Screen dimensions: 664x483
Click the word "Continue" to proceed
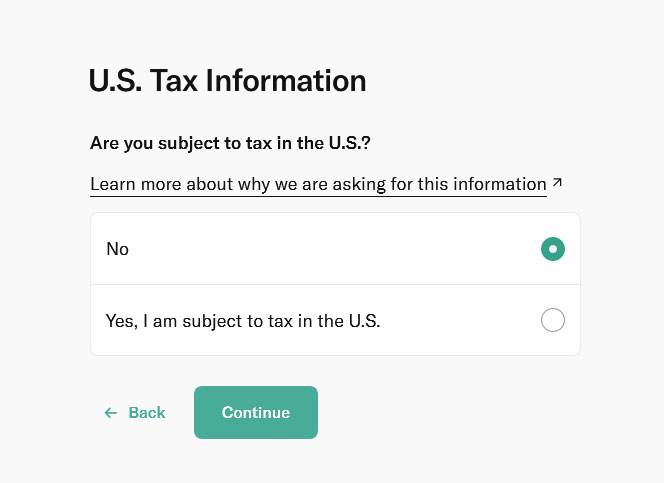[x=256, y=413]
